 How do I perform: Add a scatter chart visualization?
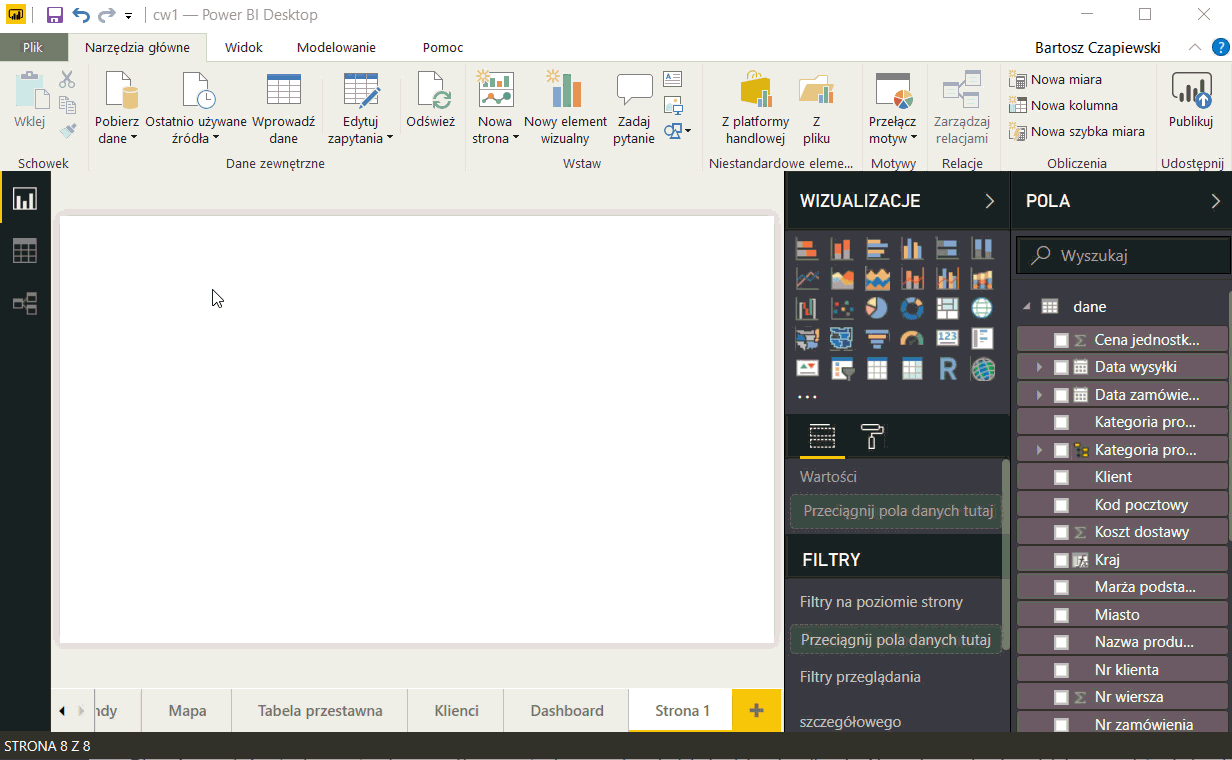click(842, 309)
